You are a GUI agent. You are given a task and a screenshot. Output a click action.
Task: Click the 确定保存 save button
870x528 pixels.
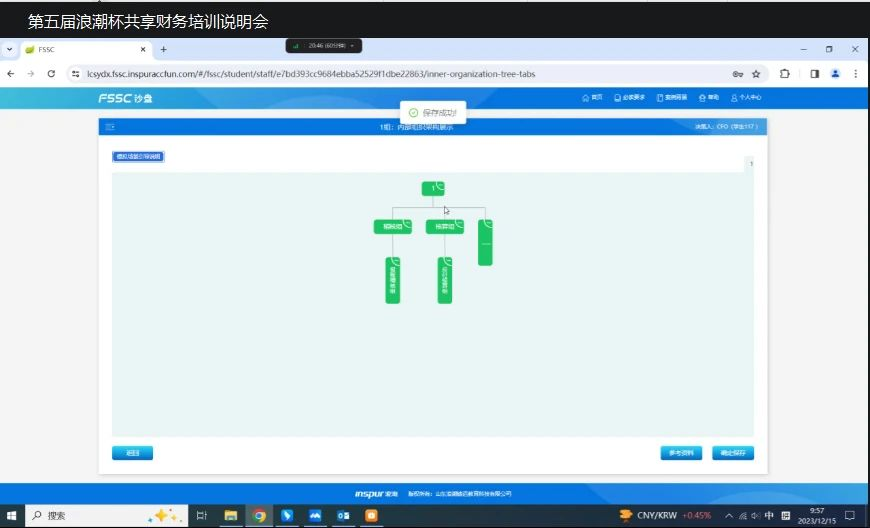point(733,453)
